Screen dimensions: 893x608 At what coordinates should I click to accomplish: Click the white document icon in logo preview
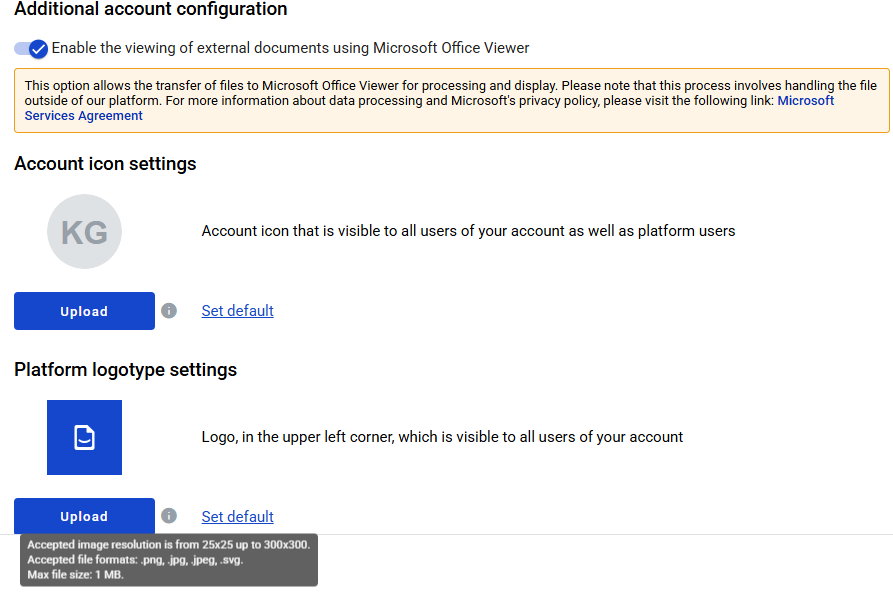(x=84, y=438)
